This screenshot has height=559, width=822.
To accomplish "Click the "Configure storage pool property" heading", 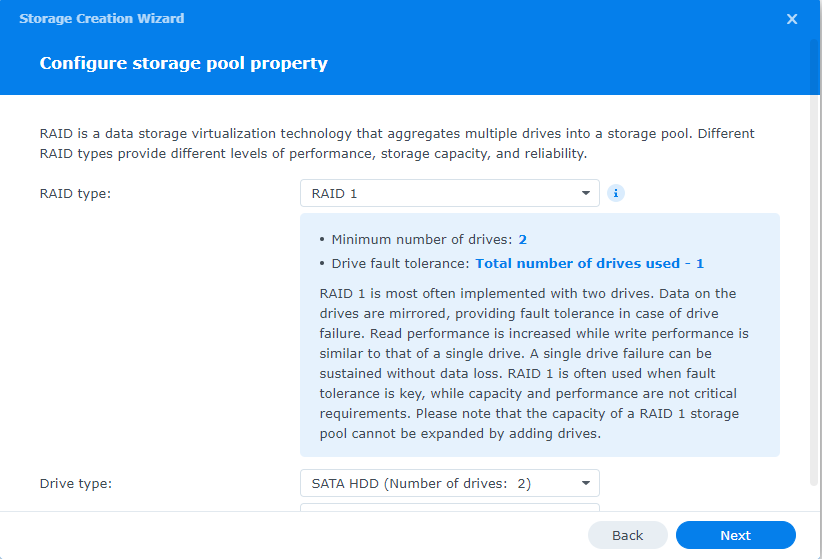I will tap(183, 63).
